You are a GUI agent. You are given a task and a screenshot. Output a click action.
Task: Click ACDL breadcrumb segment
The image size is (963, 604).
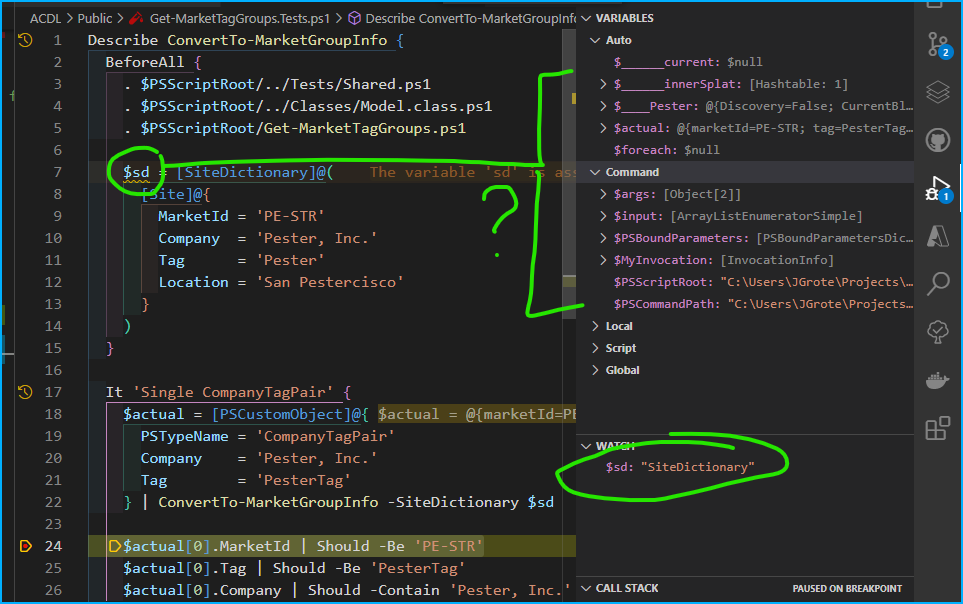[x=45, y=18]
